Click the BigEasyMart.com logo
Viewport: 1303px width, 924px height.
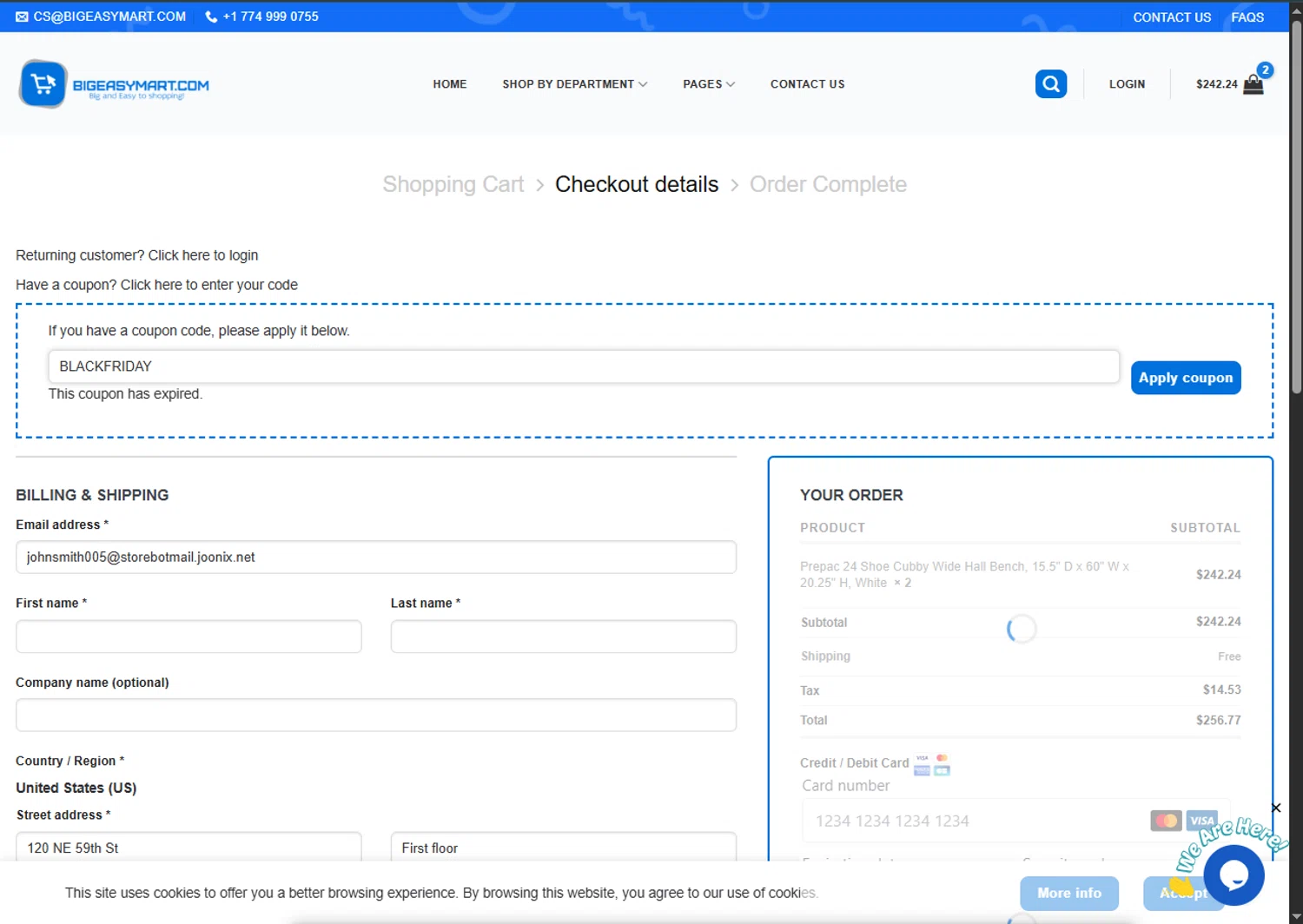pyautogui.click(x=114, y=84)
